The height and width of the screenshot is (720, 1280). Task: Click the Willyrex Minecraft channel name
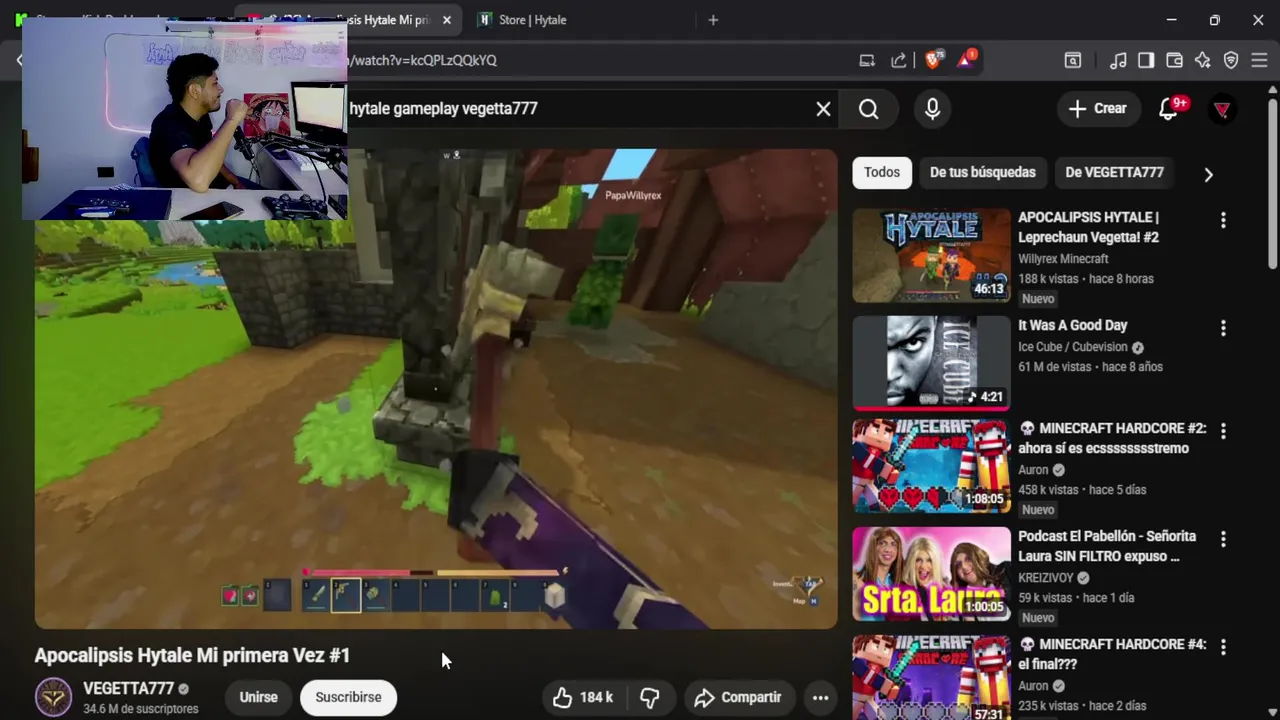pos(1063,259)
